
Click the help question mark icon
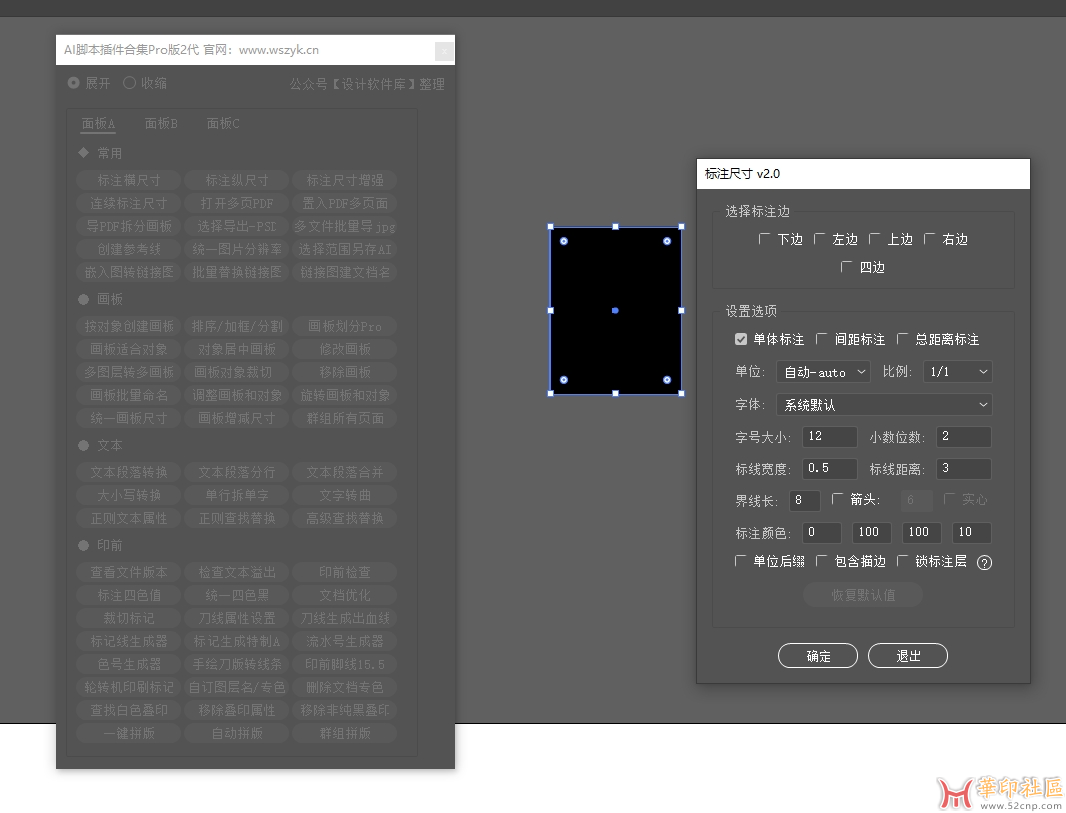pos(984,563)
